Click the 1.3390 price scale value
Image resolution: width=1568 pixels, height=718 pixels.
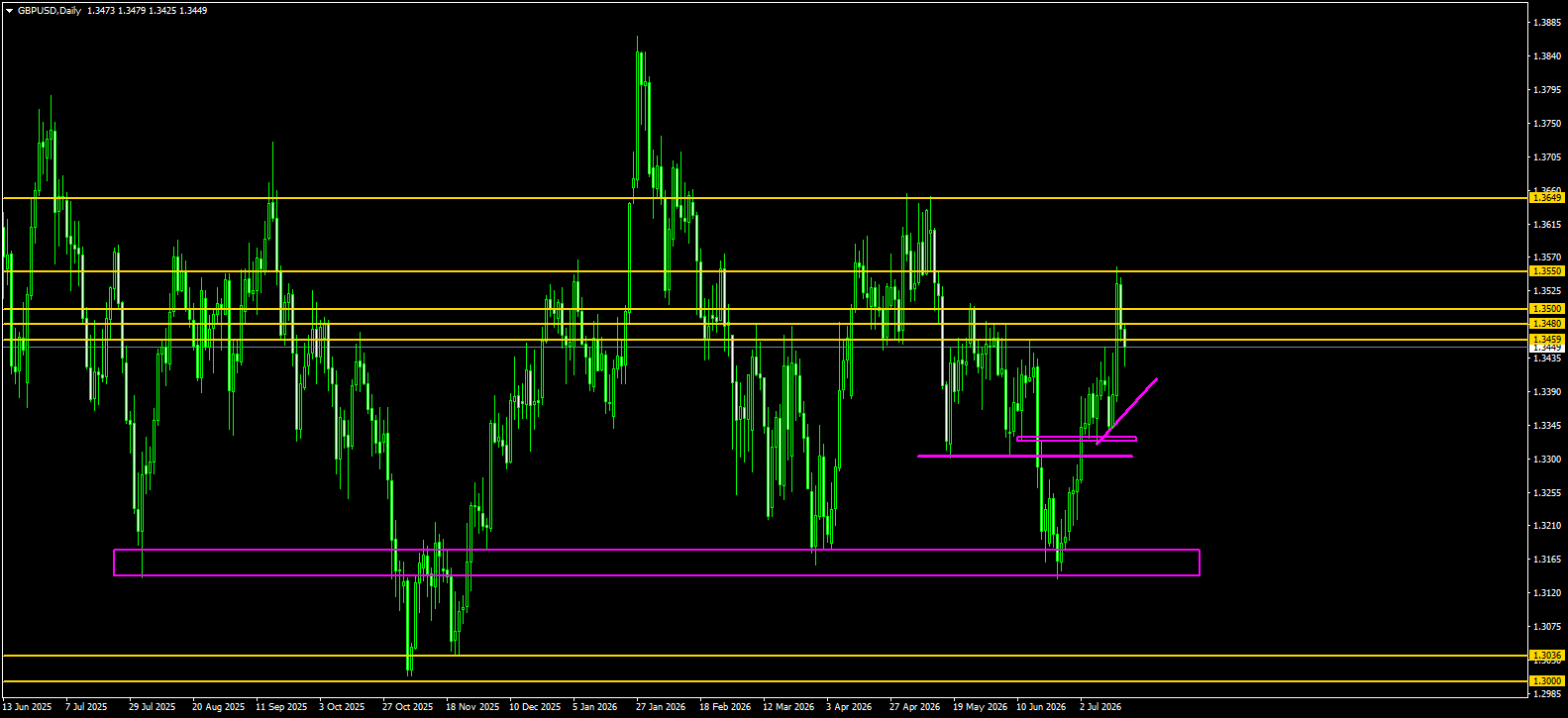click(1547, 392)
